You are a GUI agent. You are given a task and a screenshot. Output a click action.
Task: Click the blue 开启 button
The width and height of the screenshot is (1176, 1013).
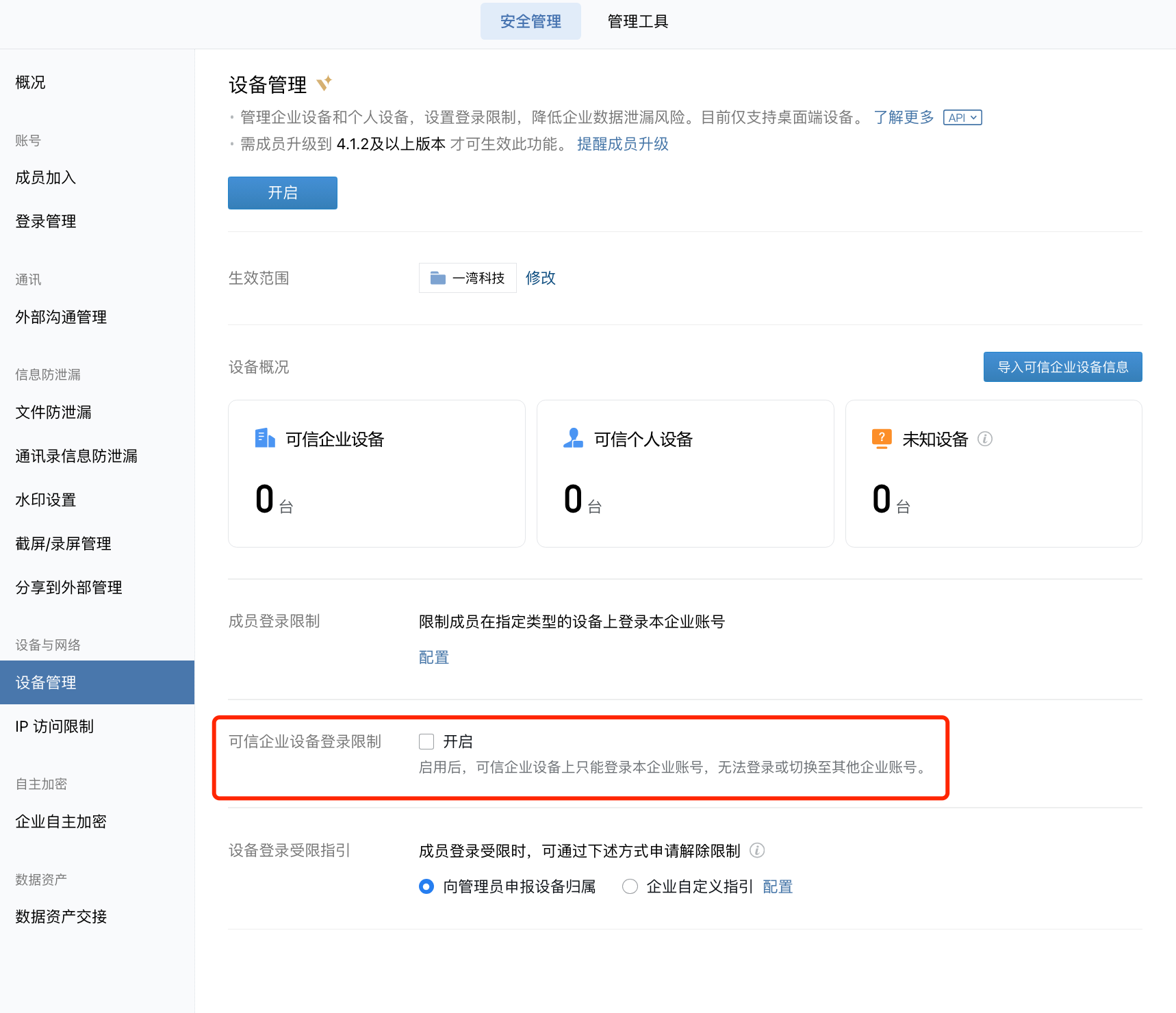tap(283, 193)
